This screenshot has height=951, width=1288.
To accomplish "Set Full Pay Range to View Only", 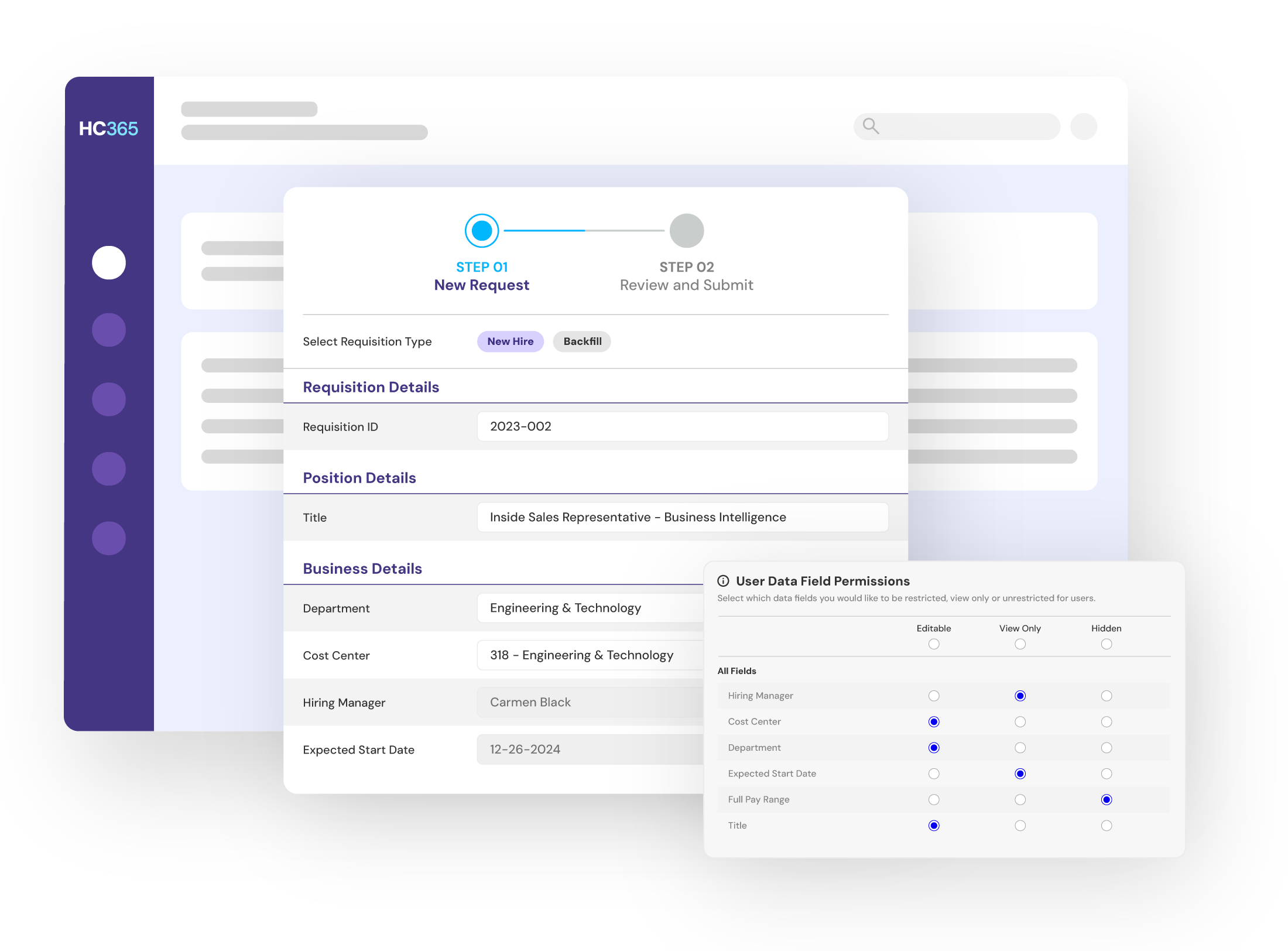I will (1020, 799).
